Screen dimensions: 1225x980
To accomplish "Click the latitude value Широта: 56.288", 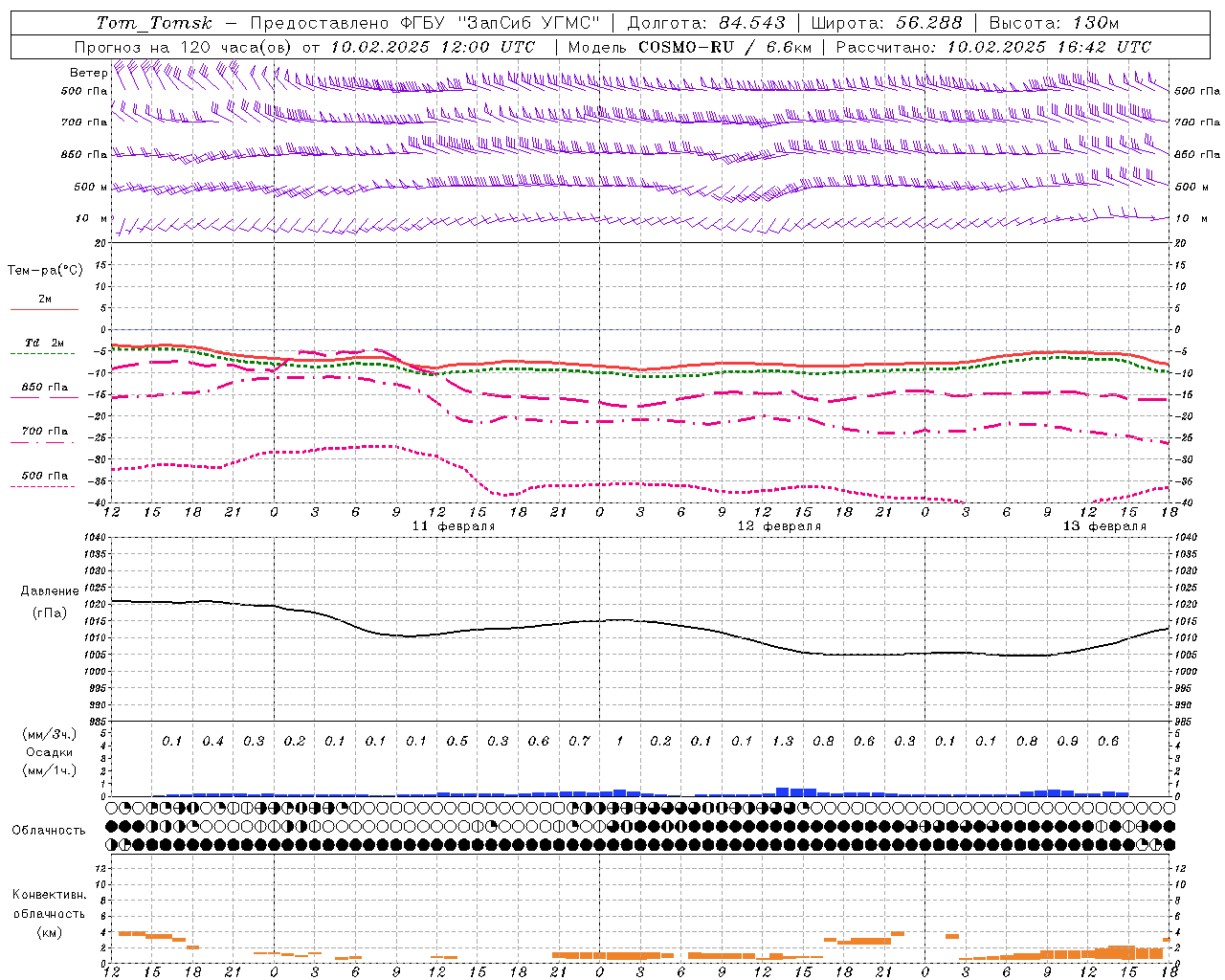I will click(886, 23).
